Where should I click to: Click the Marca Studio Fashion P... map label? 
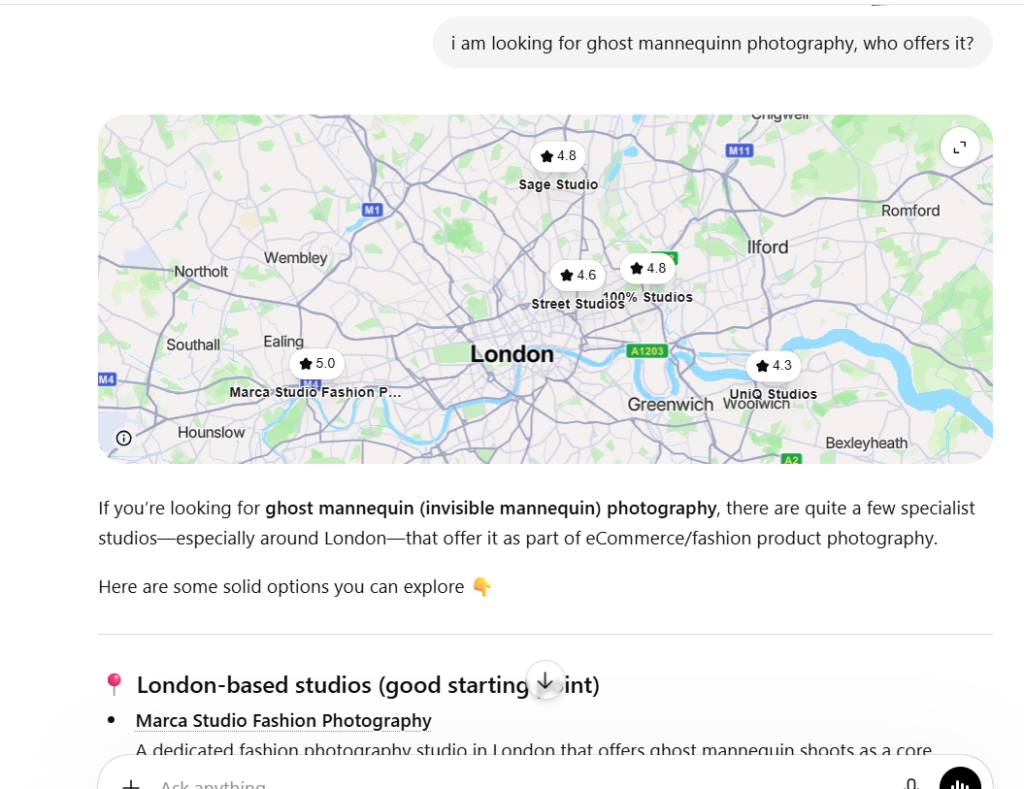click(x=315, y=392)
